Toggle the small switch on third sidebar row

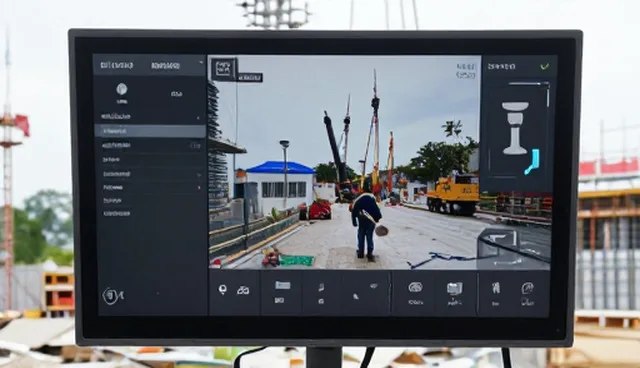(x=196, y=145)
